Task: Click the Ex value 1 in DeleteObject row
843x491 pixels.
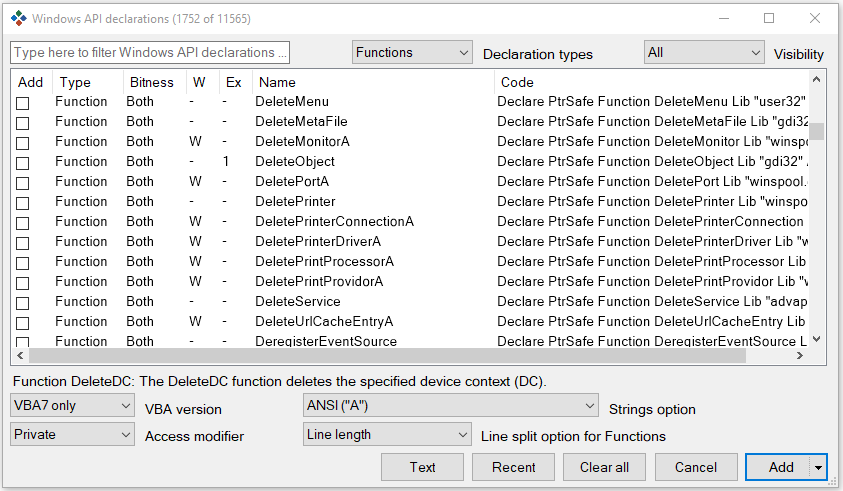Action: [226, 161]
